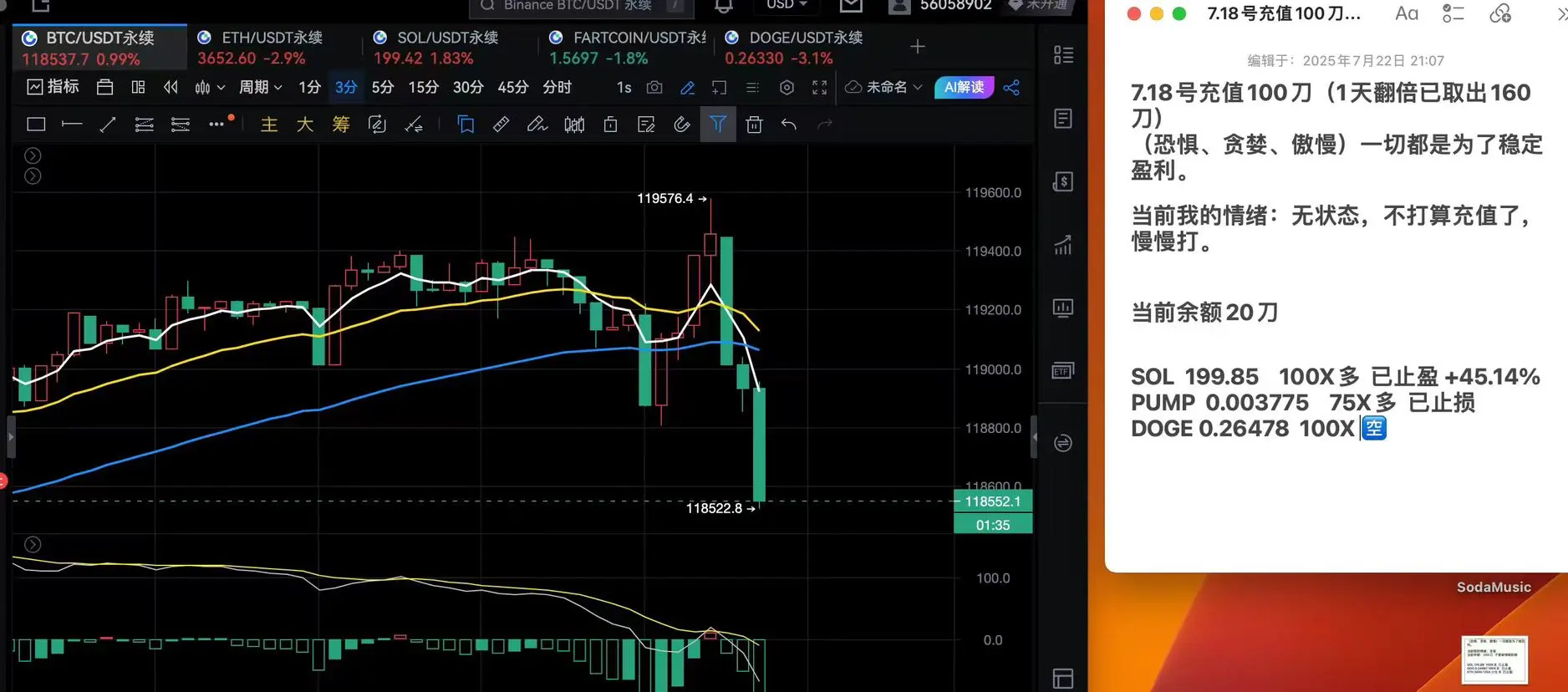
Task: Expand the candlestick chart-type dropdown
Action: point(210,87)
